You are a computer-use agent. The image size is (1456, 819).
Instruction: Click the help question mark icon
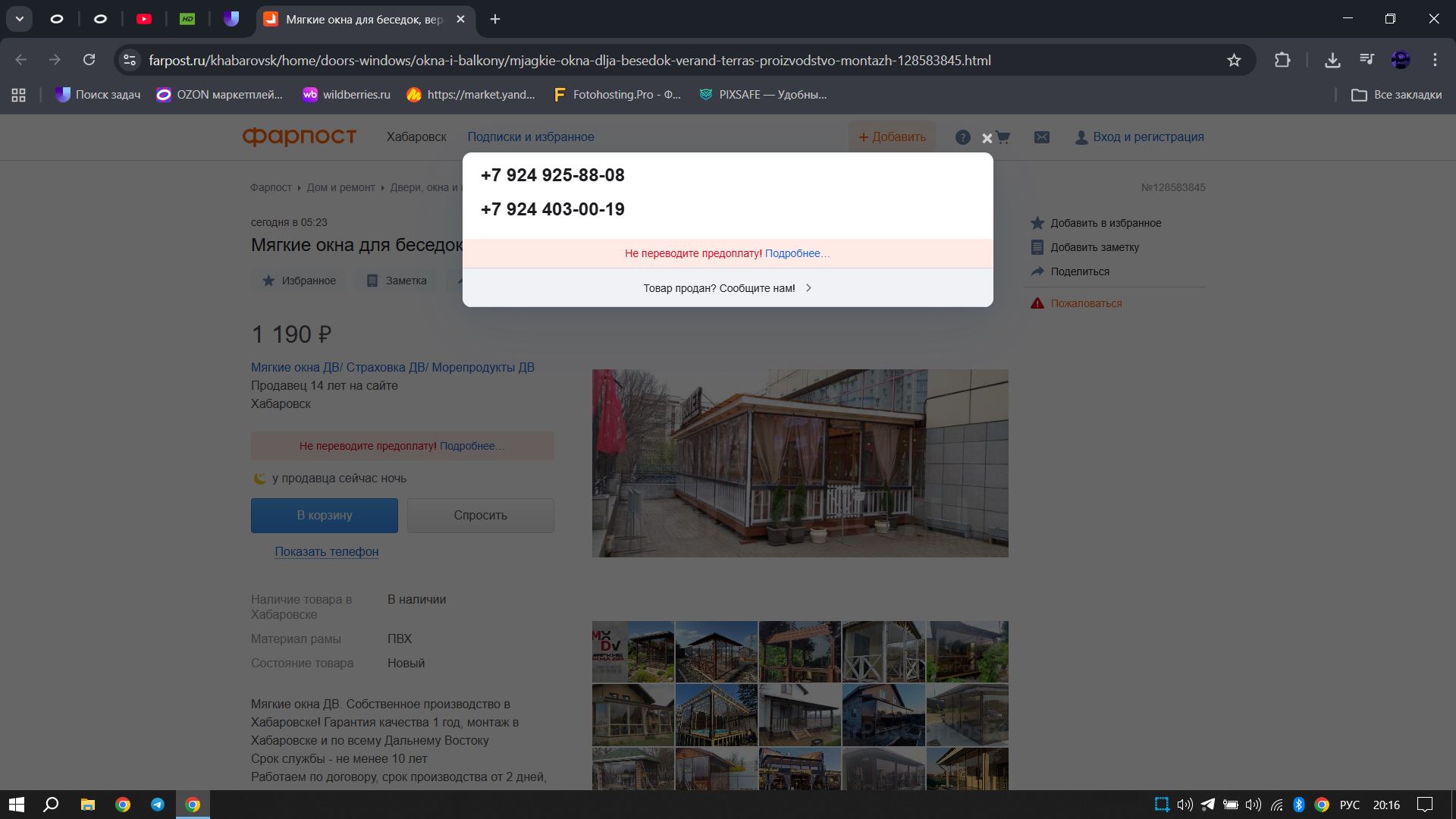pos(962,137)
